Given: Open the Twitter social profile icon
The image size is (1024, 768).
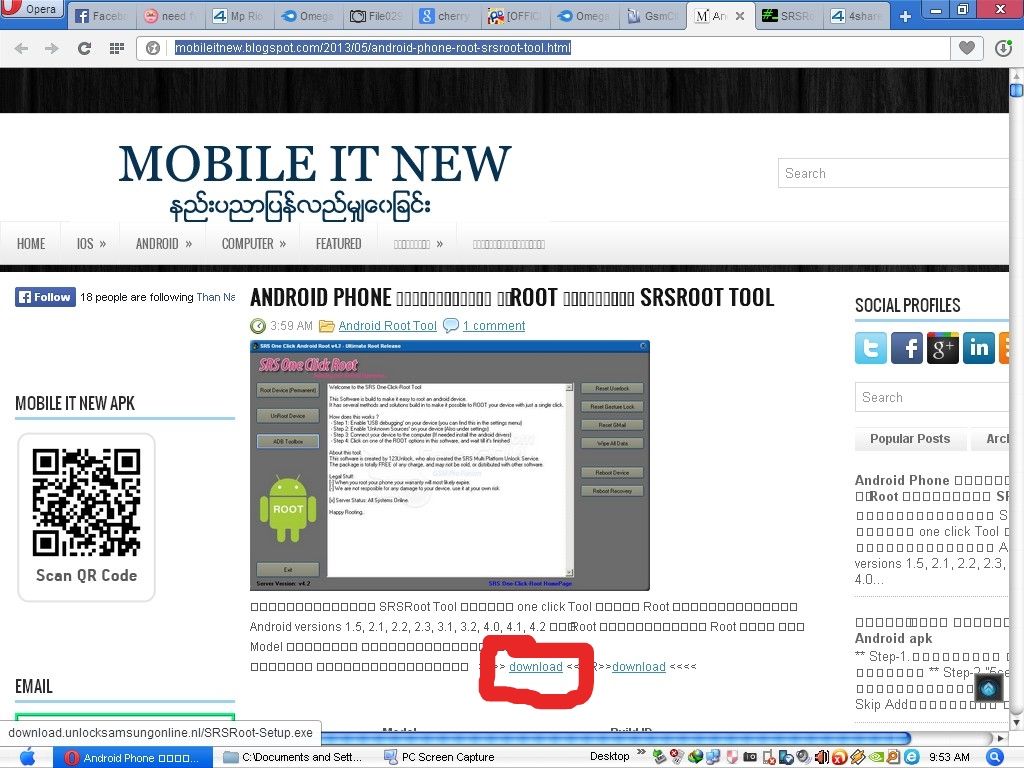Looking at the screenshot, I should tap(870, 347).
